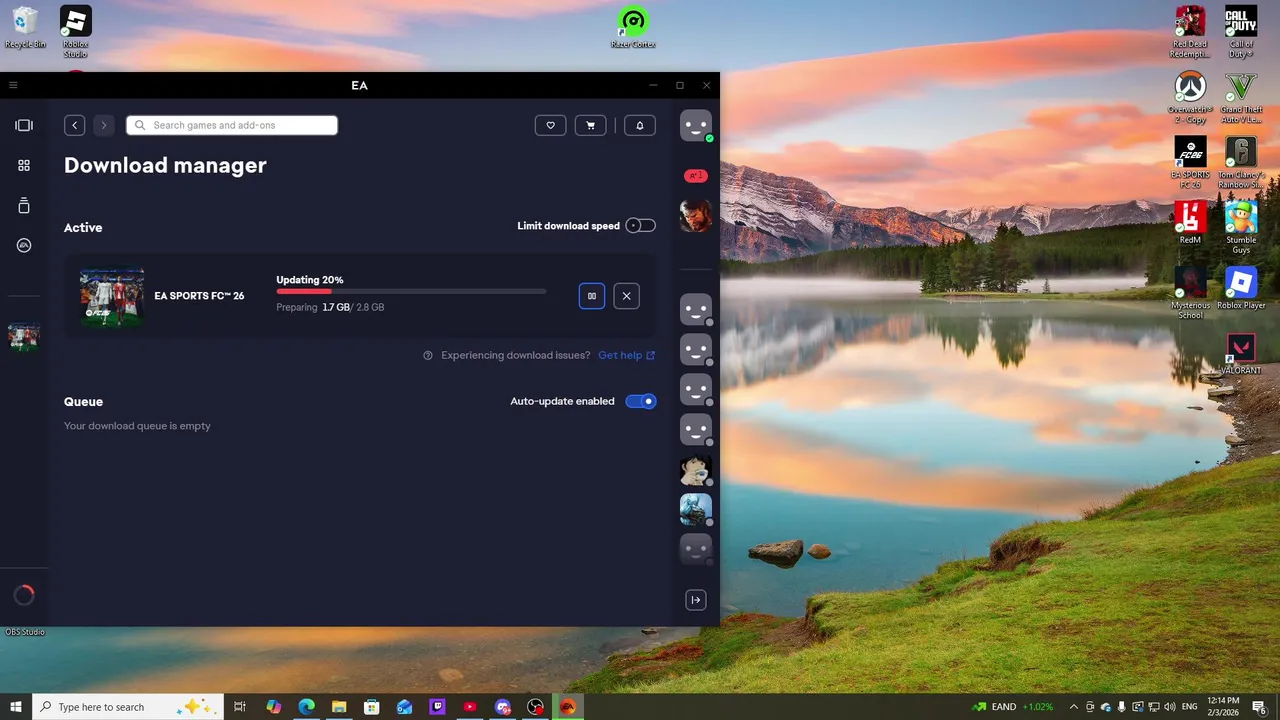Open the My Collection icon in sidebar

tap(24, 205)
